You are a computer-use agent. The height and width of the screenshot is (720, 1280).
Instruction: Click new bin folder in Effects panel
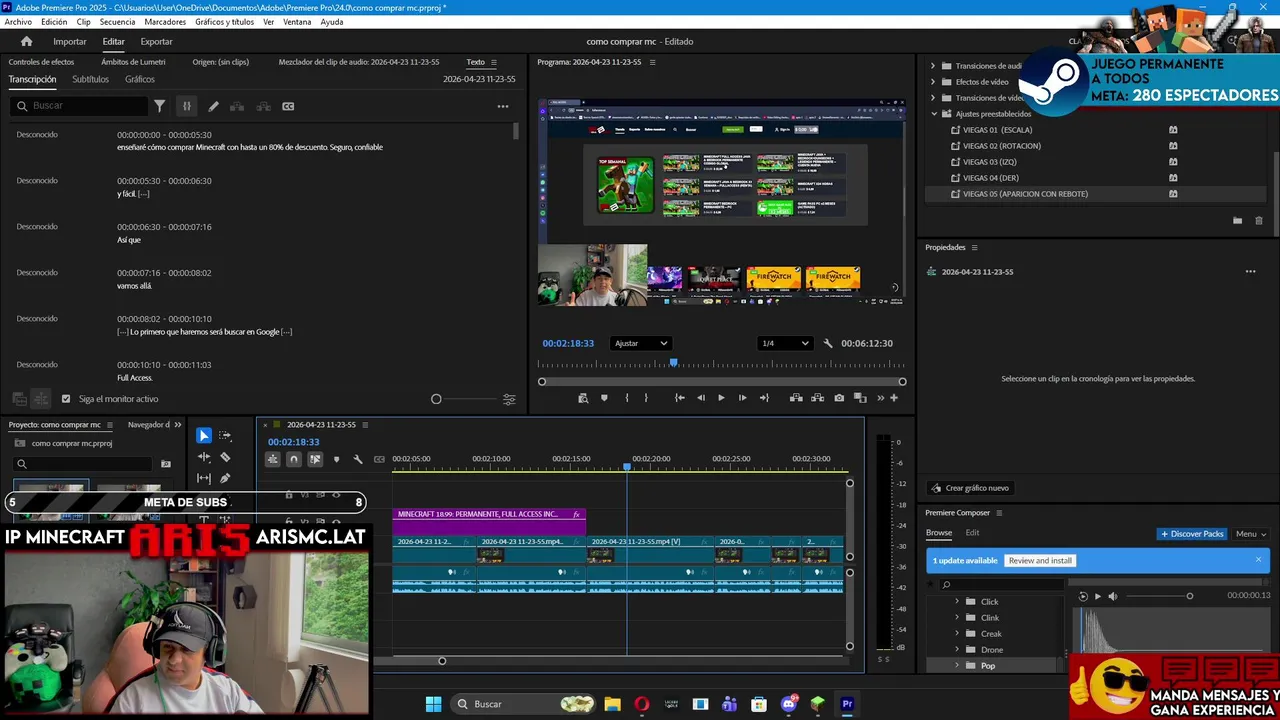[1237, 220]
